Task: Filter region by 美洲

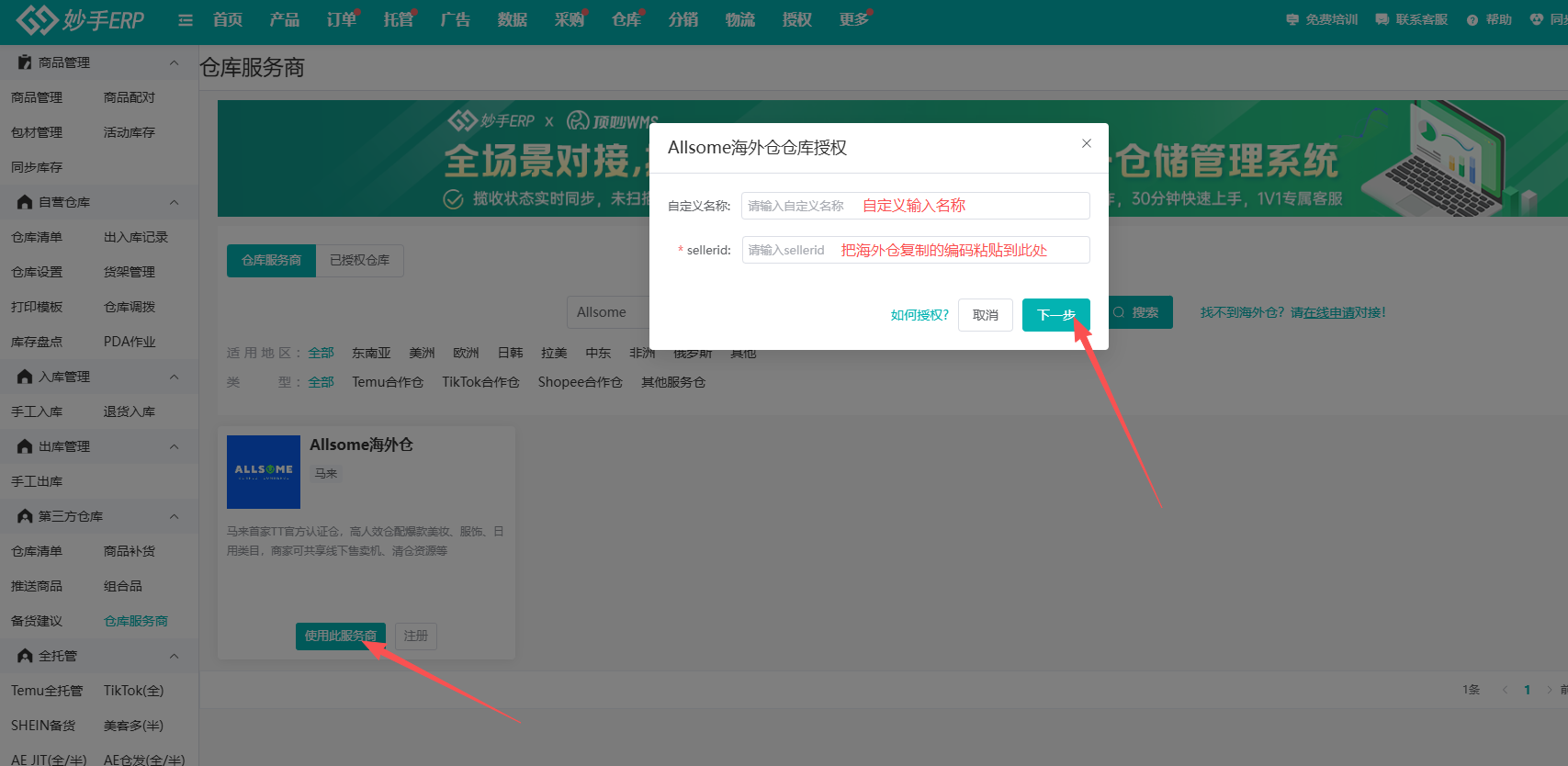Action: 422,353
